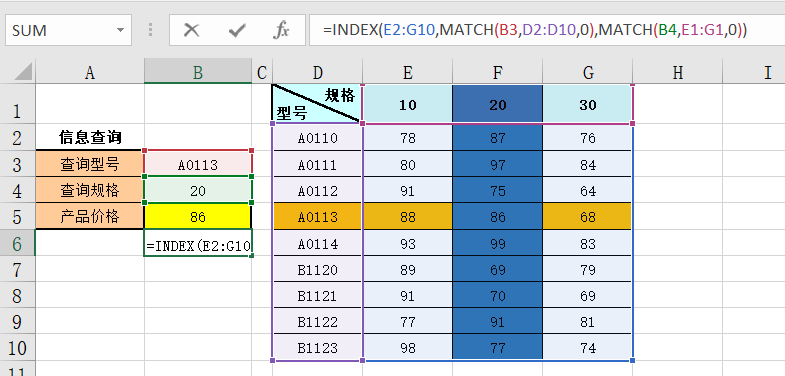Viewport: 785px width, 376px height.
Task: Click cell G9 with value 81
Action: point(588,321)
